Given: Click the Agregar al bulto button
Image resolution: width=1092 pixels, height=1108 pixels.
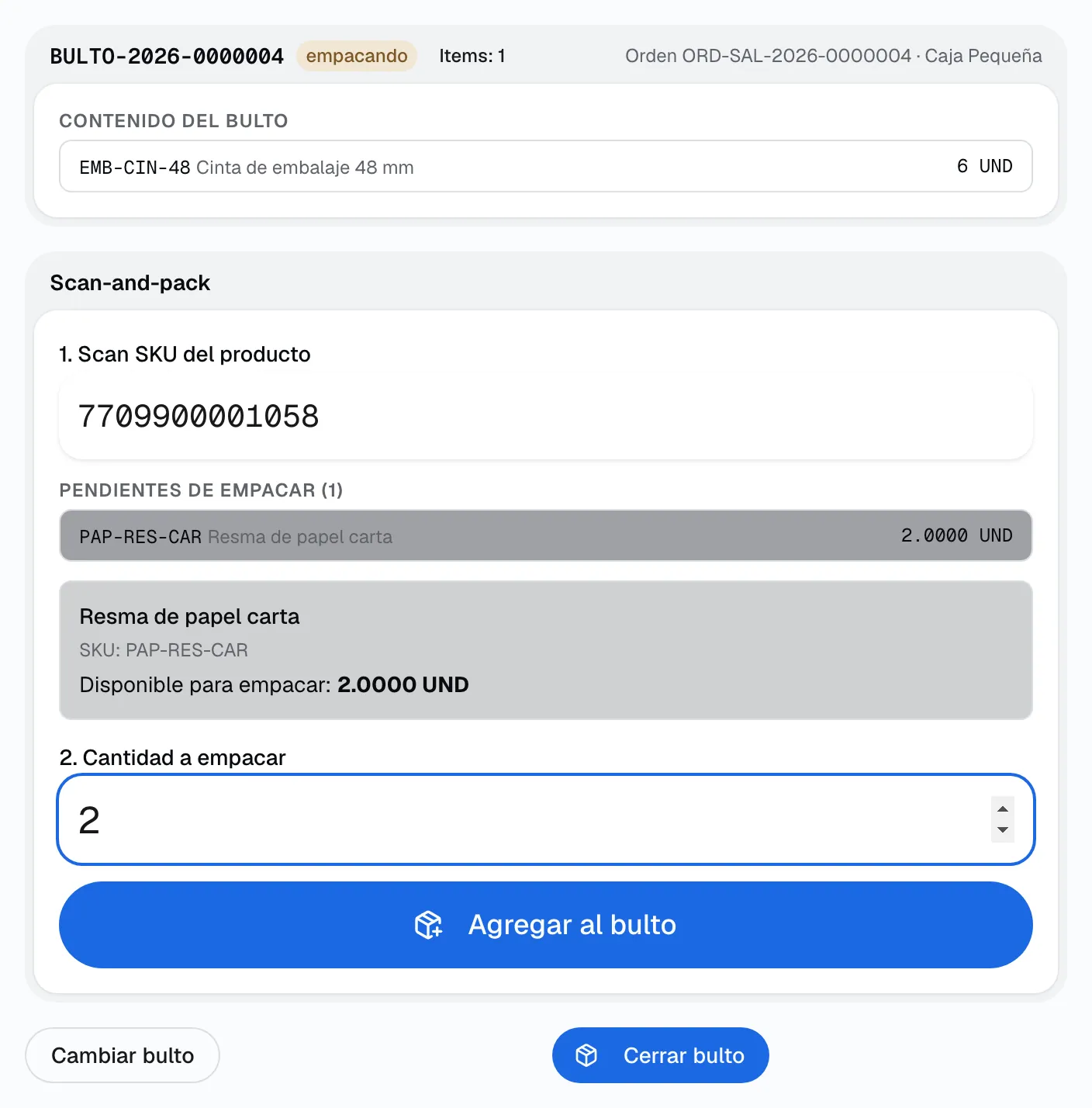Looking at the screenshot, I should (x=546, y=925).
